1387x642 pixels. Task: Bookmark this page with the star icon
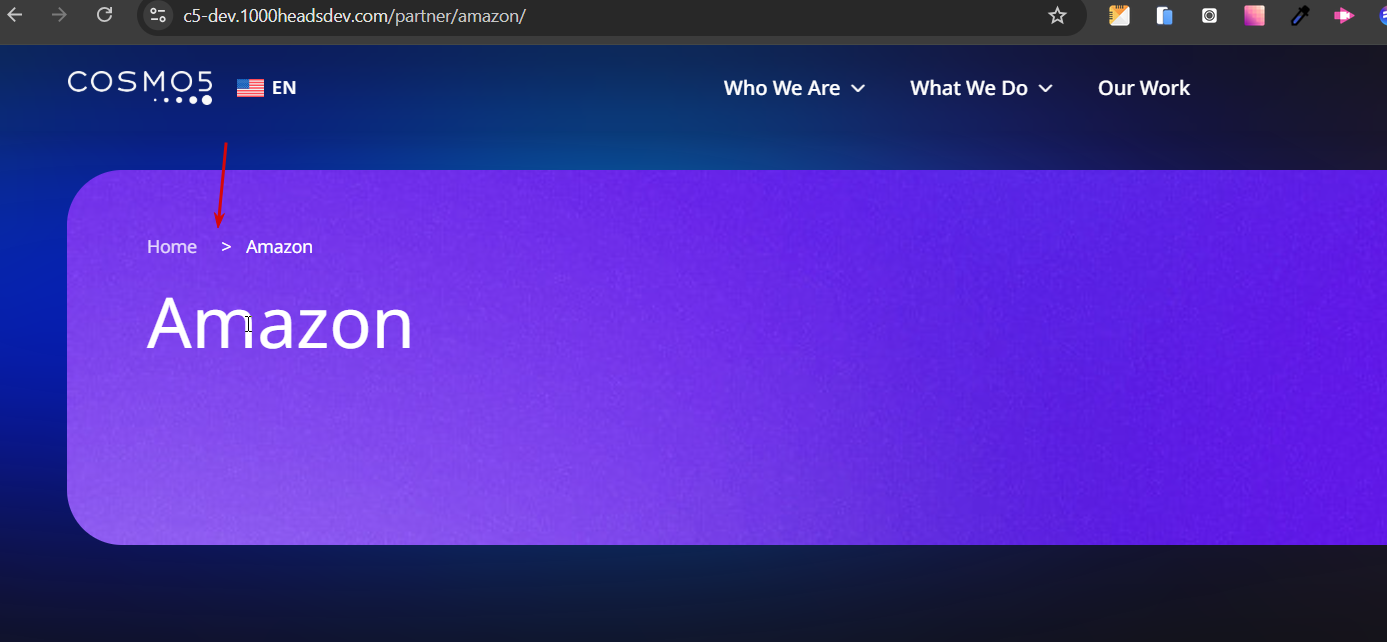pyautogui.click(x=1057, y=15)
